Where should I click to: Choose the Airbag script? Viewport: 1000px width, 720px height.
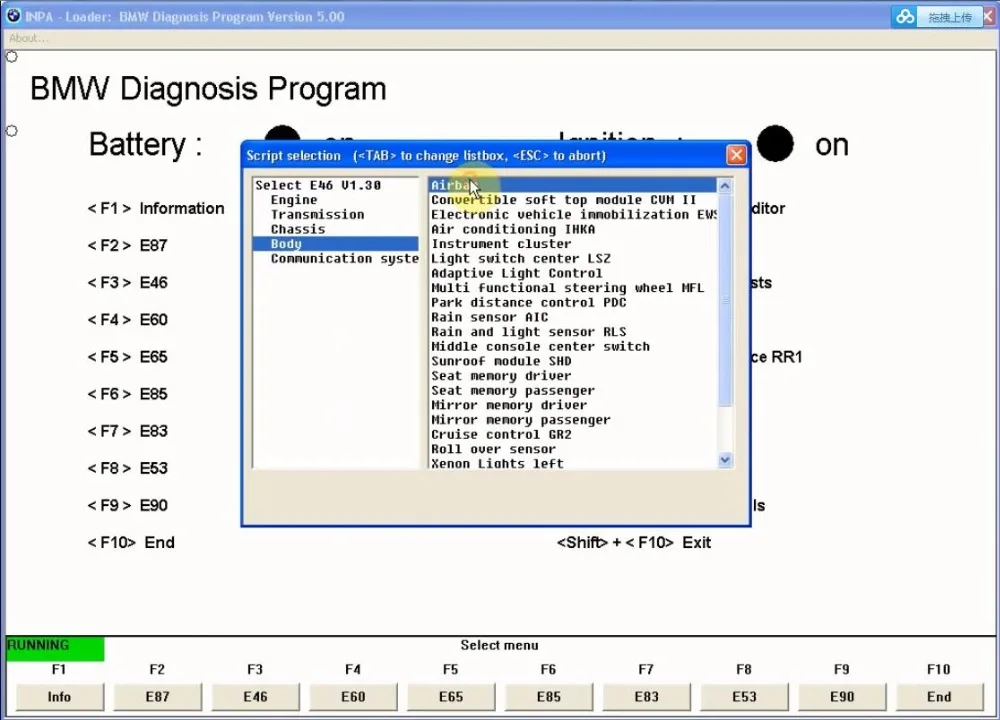point(572,185)
